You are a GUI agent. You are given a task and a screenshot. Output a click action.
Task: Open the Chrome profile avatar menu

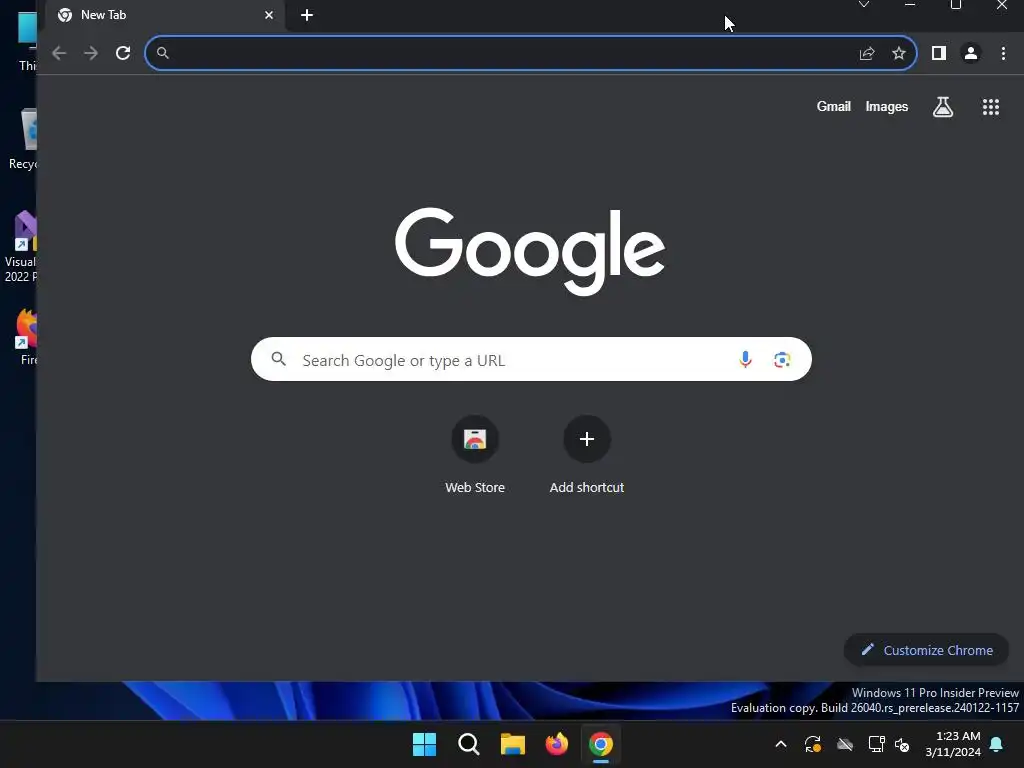click(971, 53)
